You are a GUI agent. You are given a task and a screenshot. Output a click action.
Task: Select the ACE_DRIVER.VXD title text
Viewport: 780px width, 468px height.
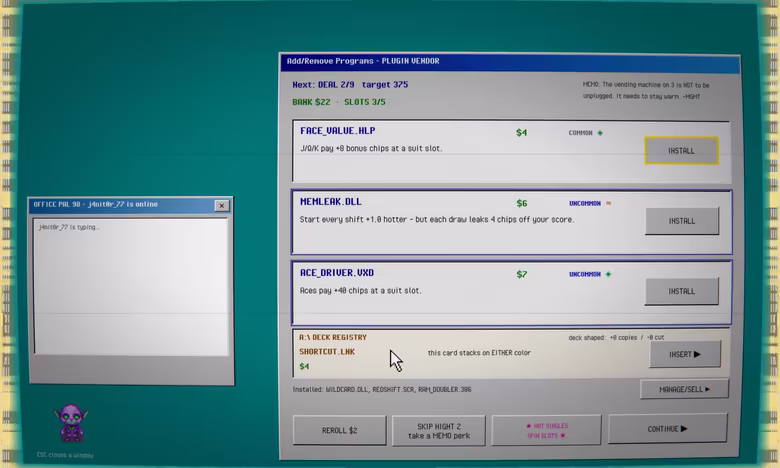(x=337, y=273)
